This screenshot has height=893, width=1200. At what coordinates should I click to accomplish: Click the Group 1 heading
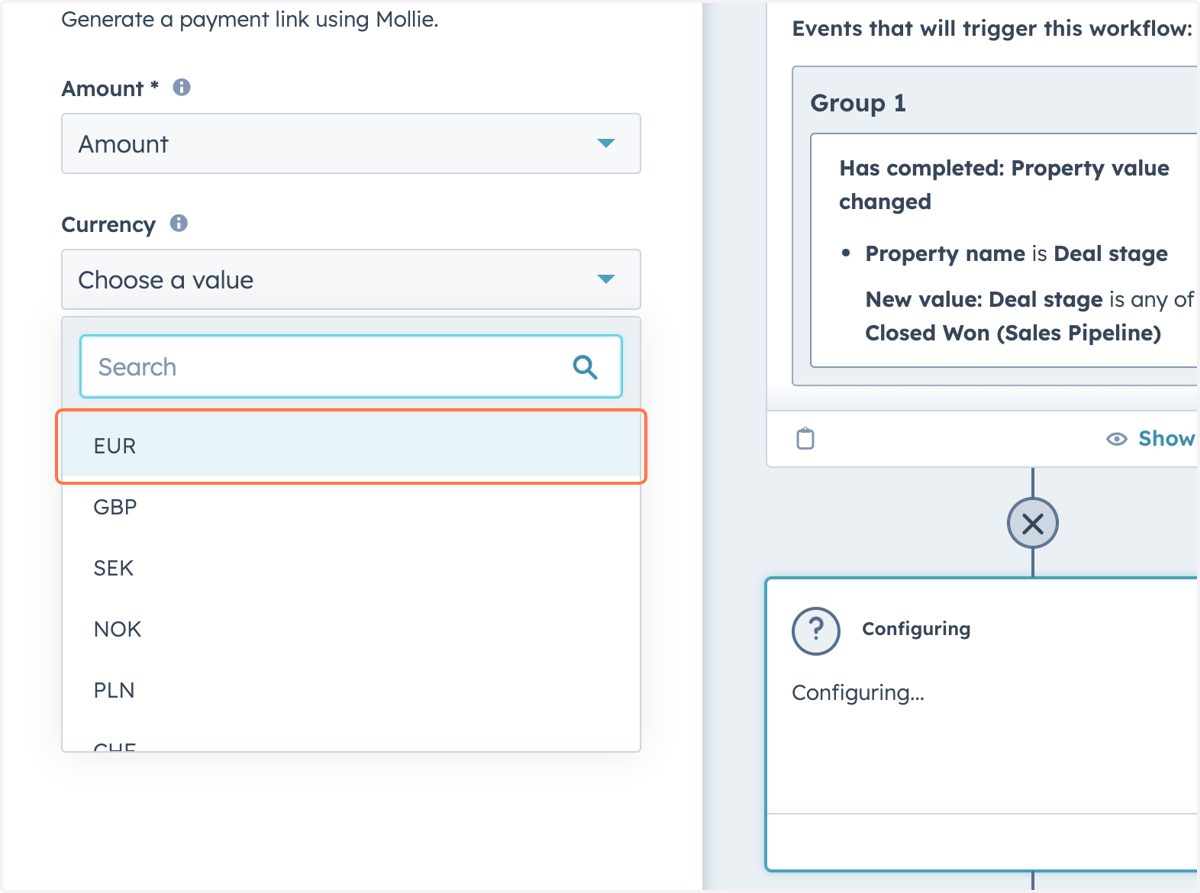pos(858,103)
